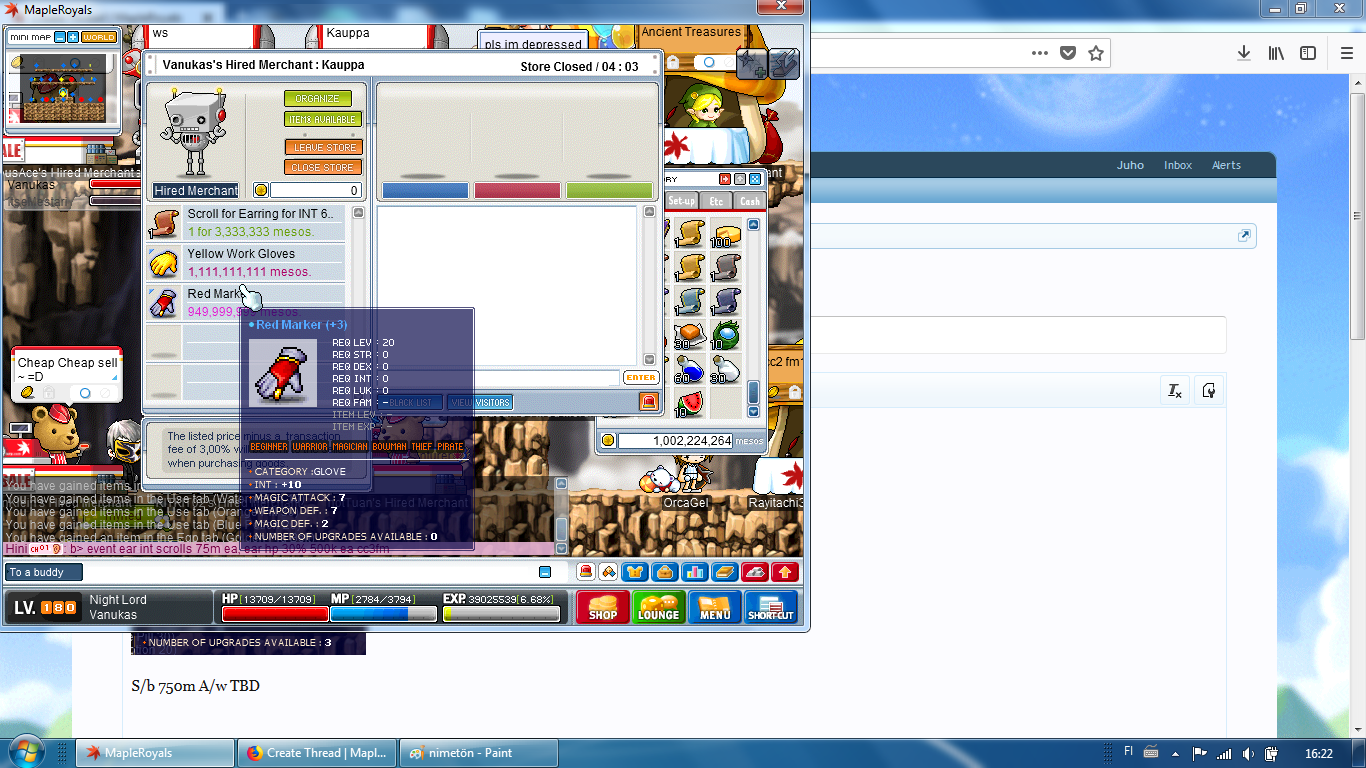Viewport: 1366px width, 768px height.
Task: Click the minimap minus button
Action: click(x=60, y=37)
